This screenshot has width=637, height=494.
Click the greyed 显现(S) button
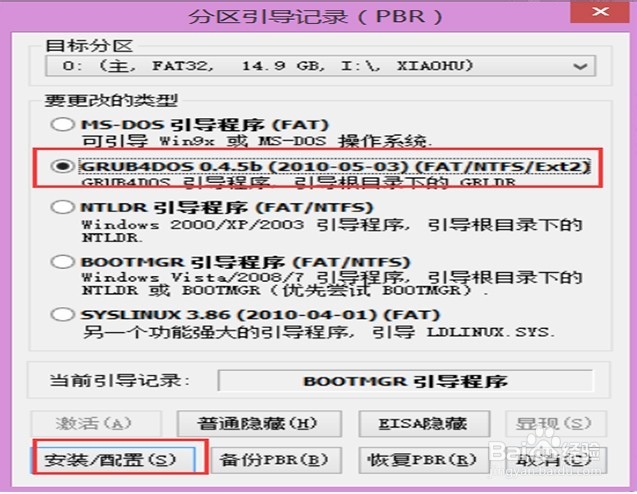pos(555,423)
